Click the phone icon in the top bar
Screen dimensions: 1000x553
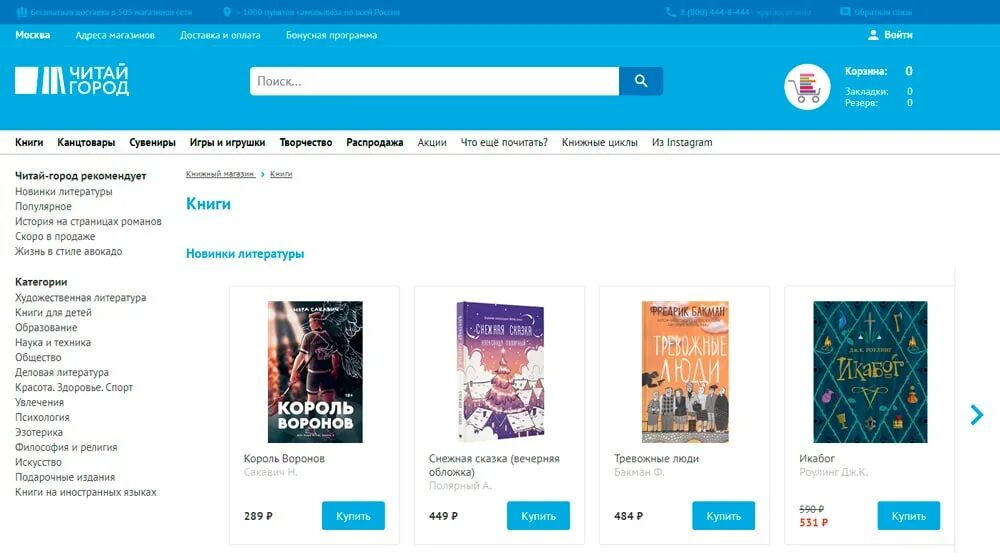[671, 11]
